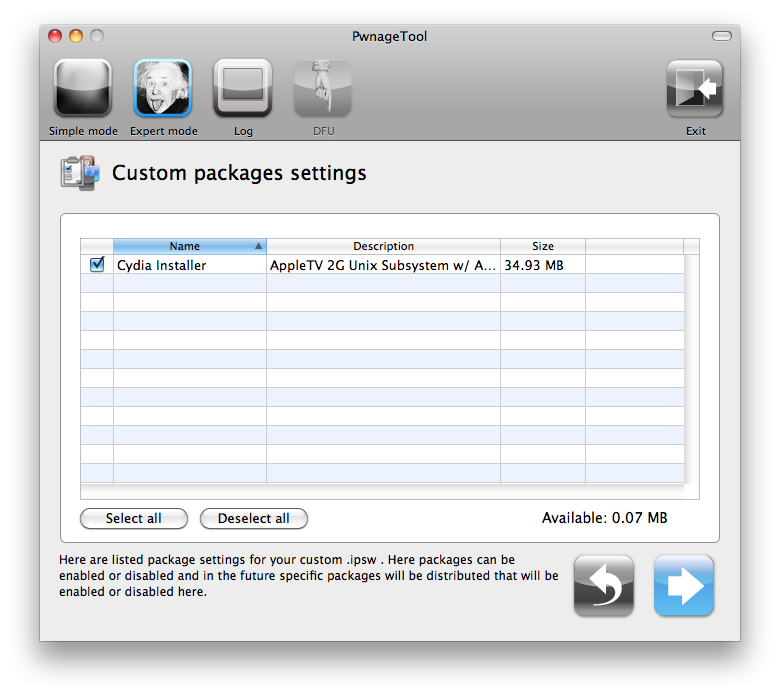Viewport: 780px width, 696px height.
Task: Open the Log view
Action: (x=243, y=89)
